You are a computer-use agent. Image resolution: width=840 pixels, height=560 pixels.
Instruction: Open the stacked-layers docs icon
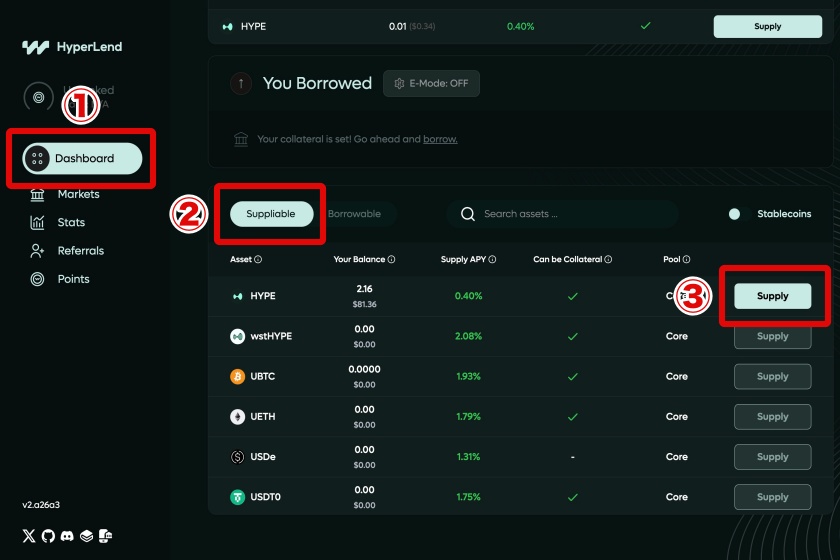[86, 536]
